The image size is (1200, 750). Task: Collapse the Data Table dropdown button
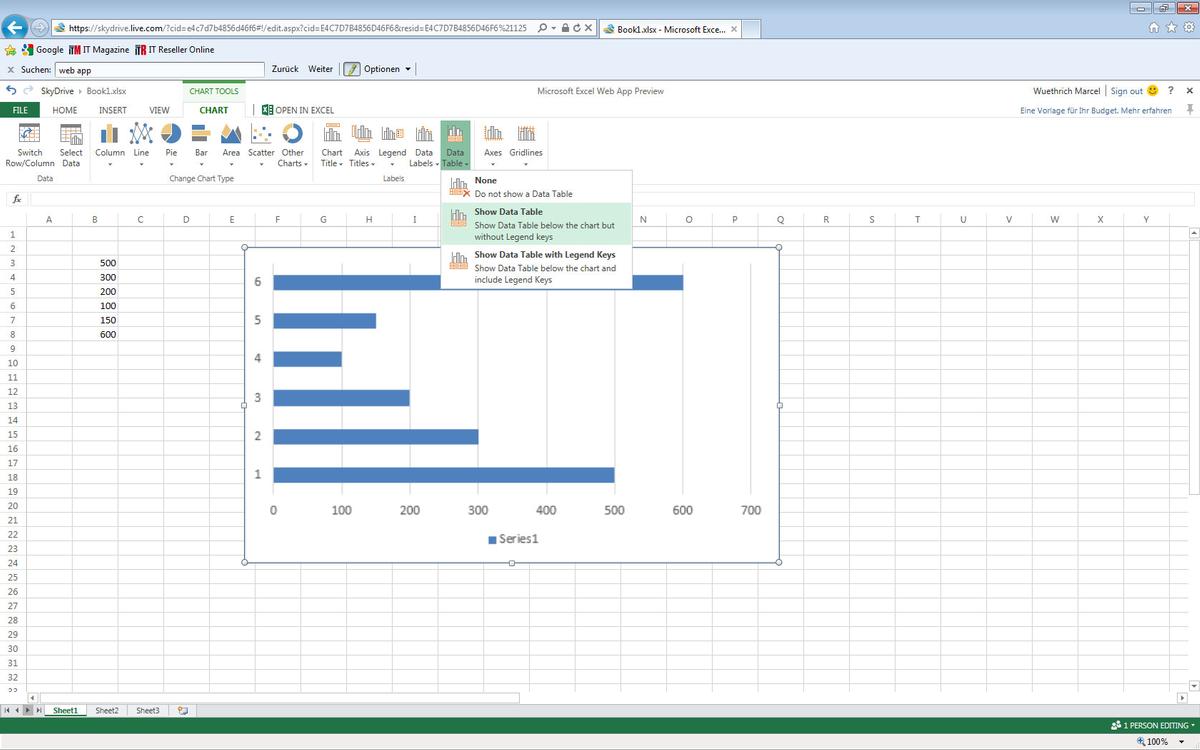[455, 145]
